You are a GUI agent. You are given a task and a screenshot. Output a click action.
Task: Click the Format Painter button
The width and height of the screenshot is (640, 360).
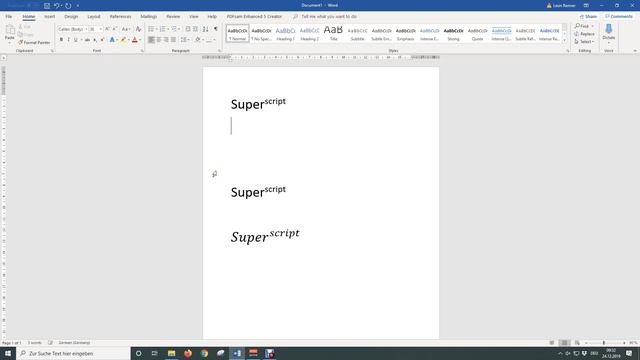click(34, 42)
